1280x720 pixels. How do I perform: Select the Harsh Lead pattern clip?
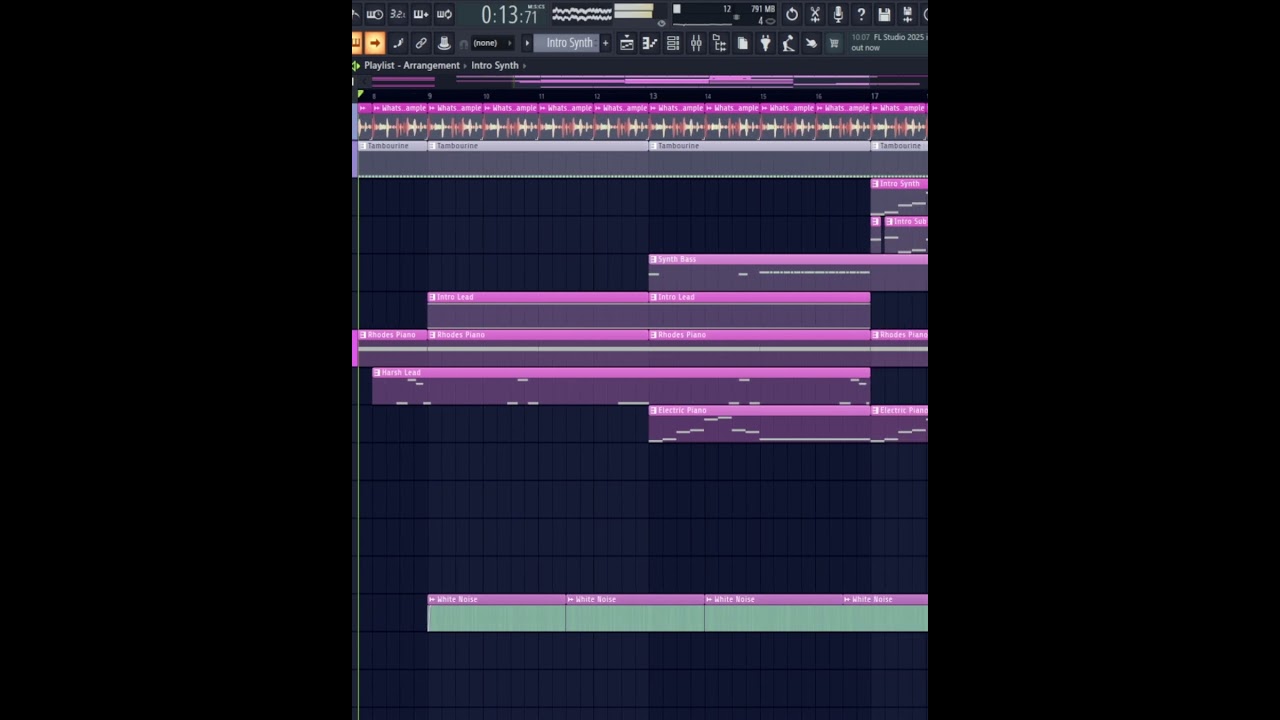click(620, 386)
